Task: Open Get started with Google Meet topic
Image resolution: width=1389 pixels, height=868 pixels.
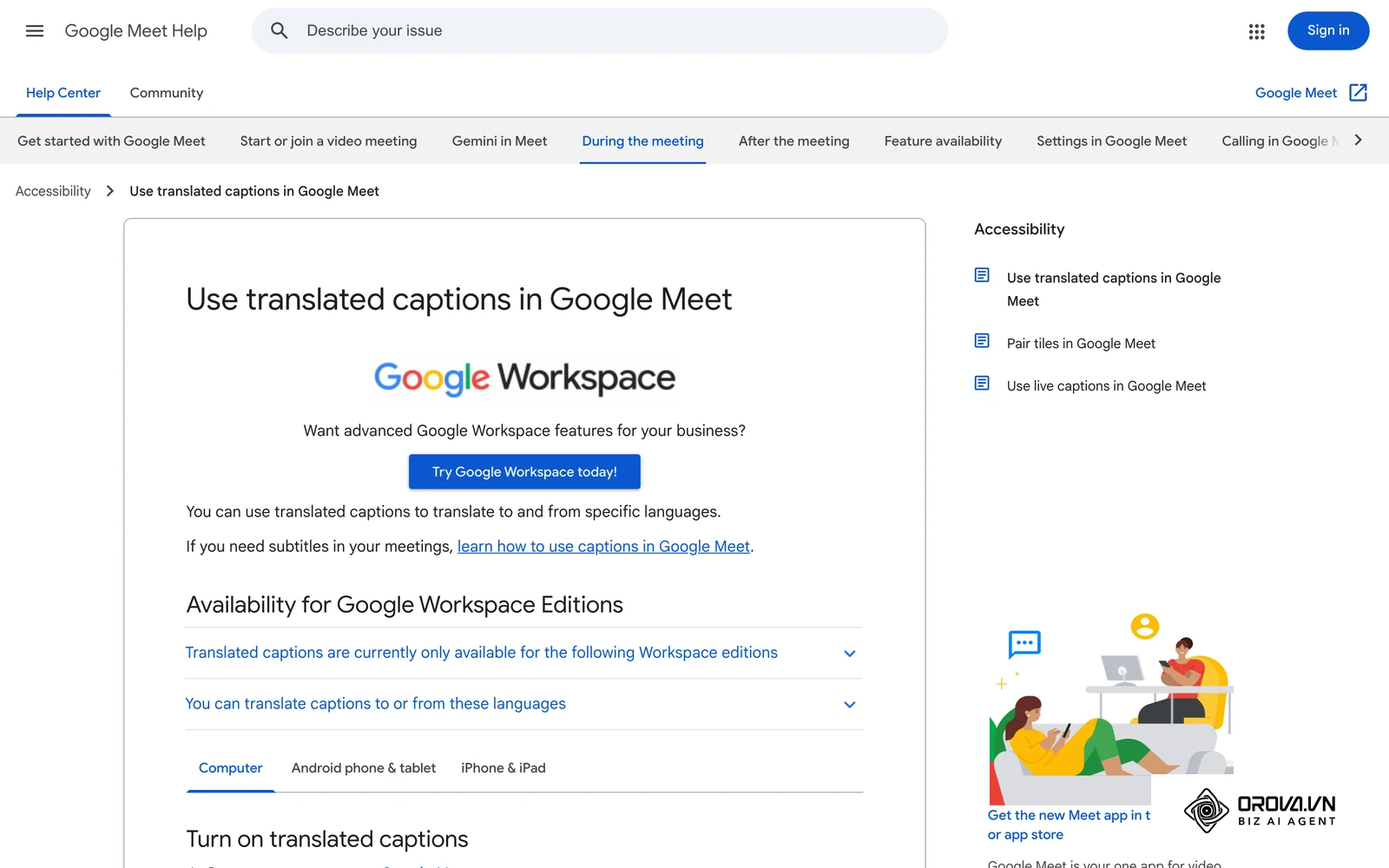Action: (111, 141)
